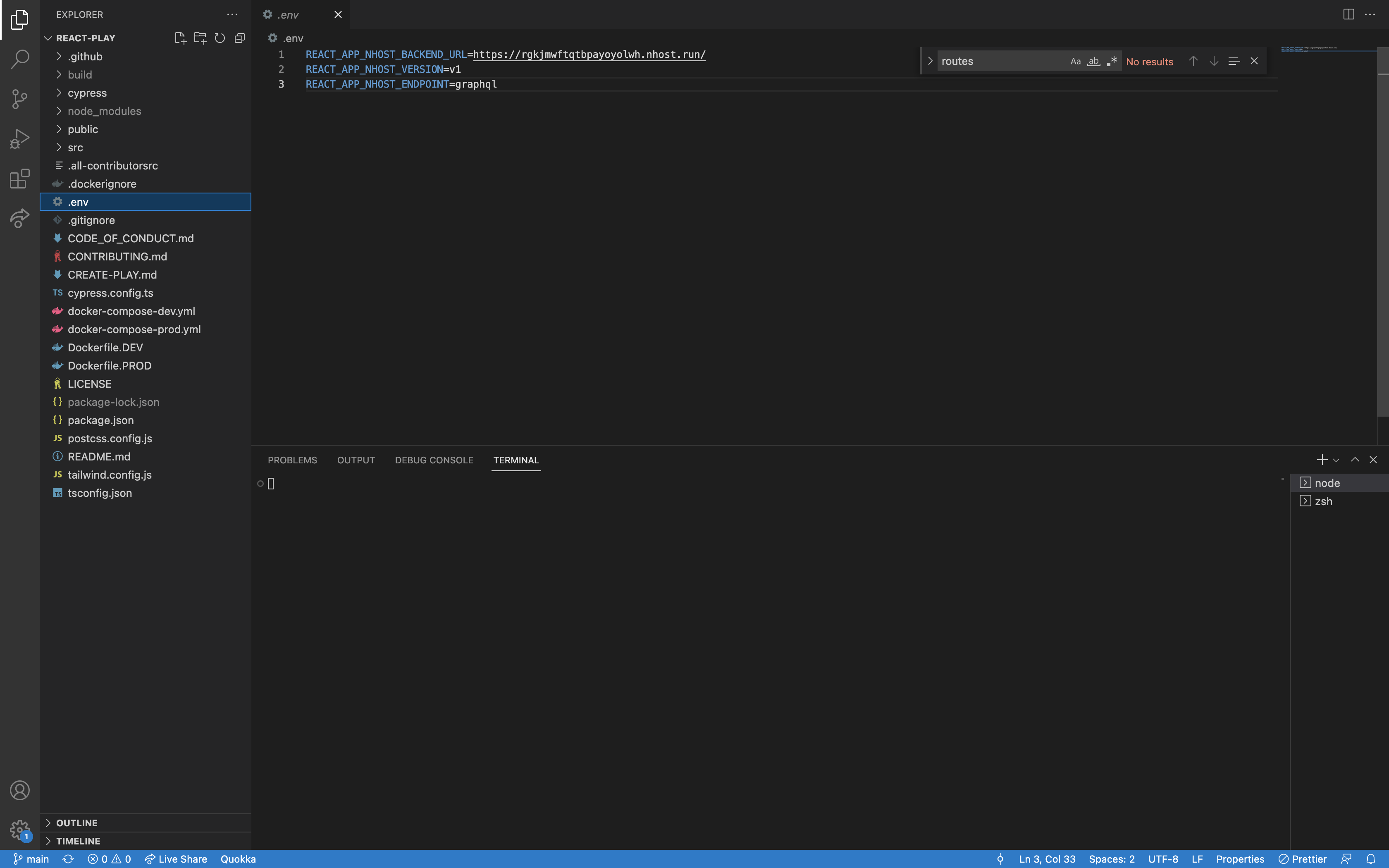
Task: Open the notifications bell in status bar
Action: point(1371,859)
